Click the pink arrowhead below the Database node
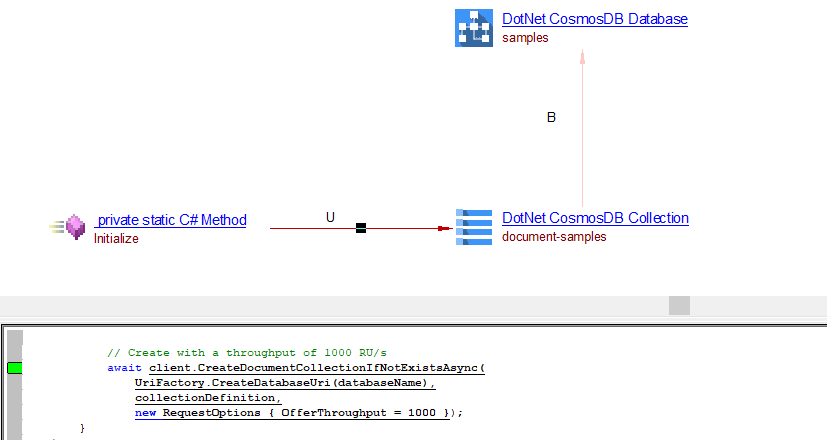This screenshot has width=827, height=440. [x=582, y=58]
